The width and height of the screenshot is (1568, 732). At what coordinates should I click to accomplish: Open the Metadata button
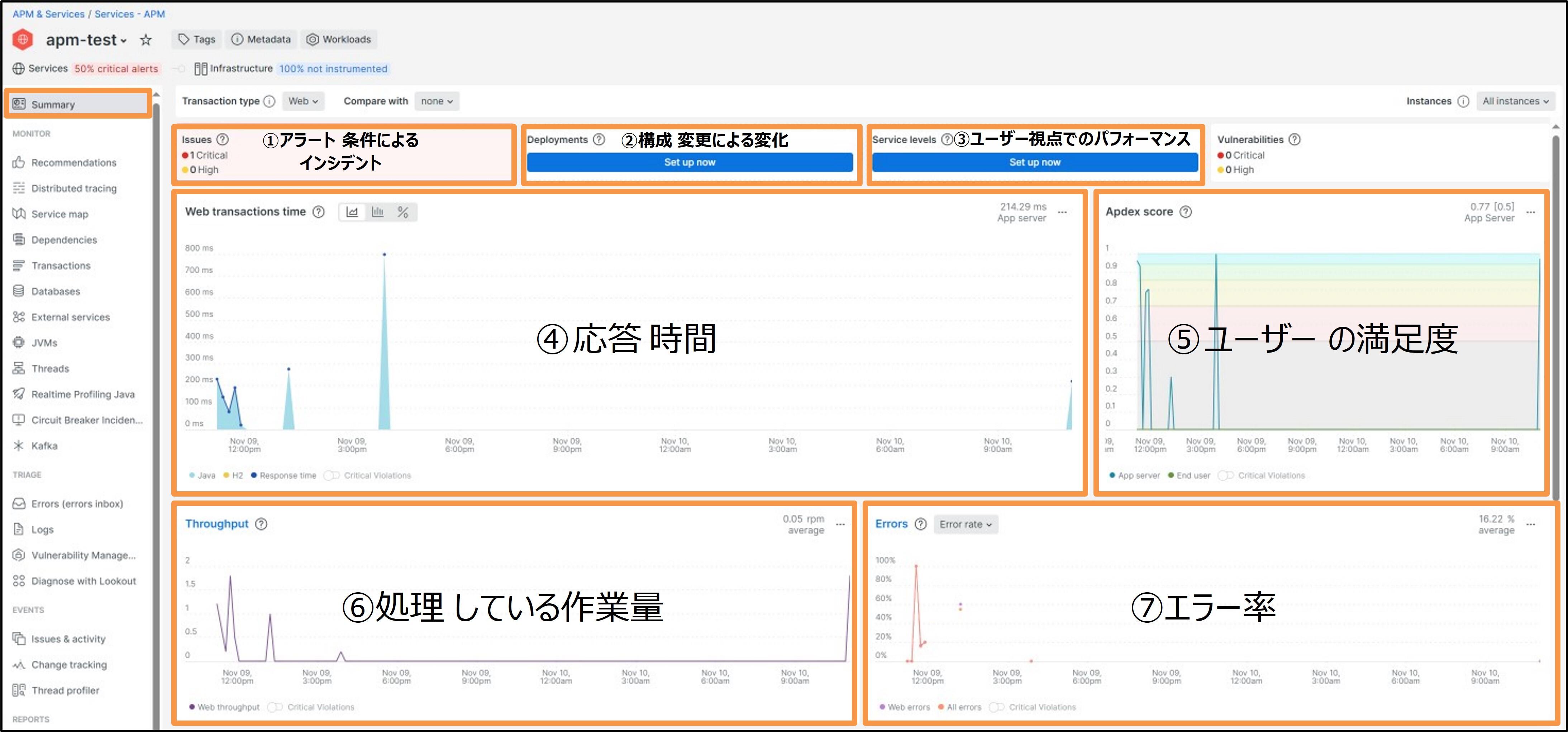[261, 39]
